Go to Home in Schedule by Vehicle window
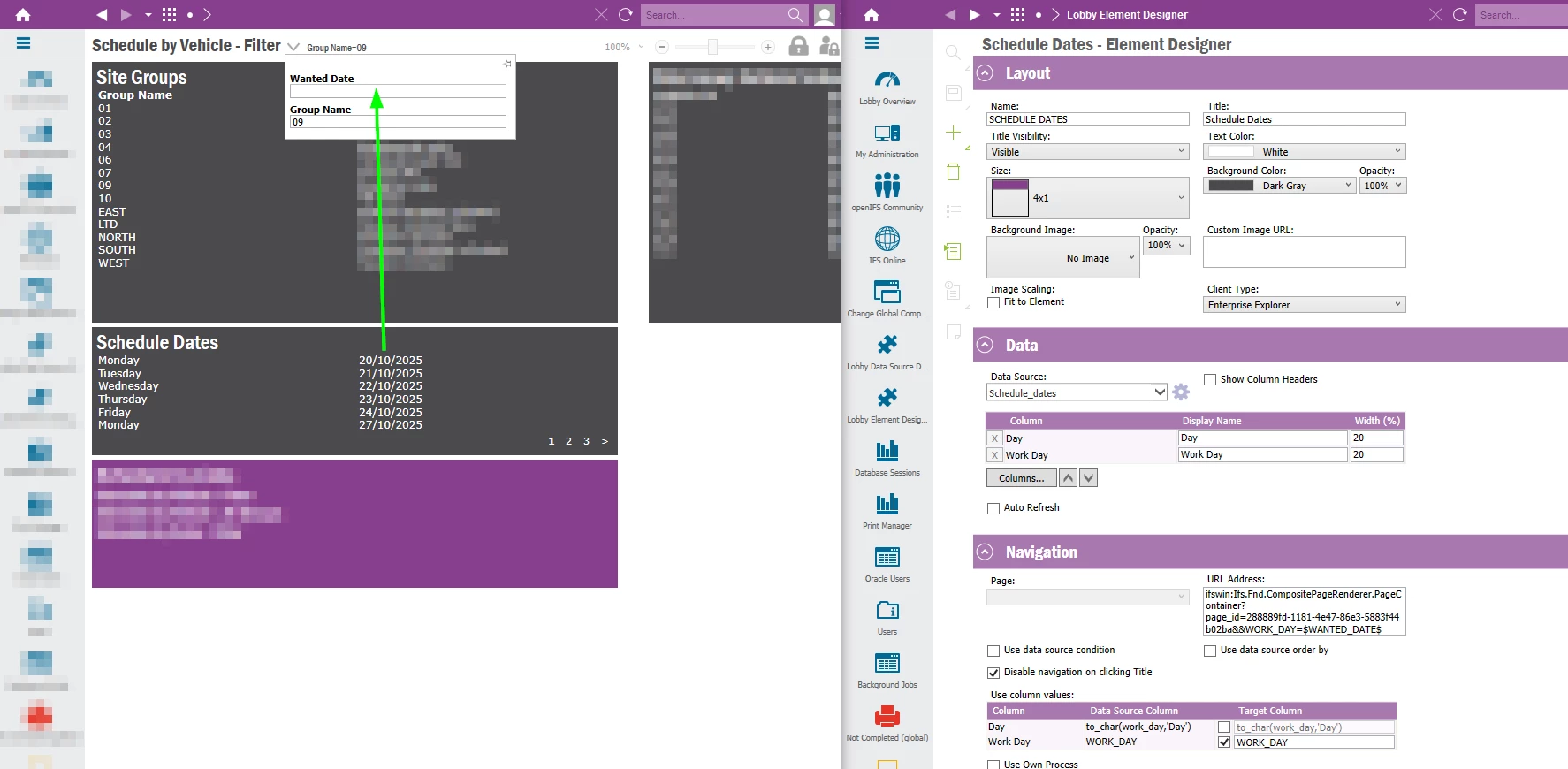Image resolution: width=1568 pixels, height=769 pixels. coord(23,15)
